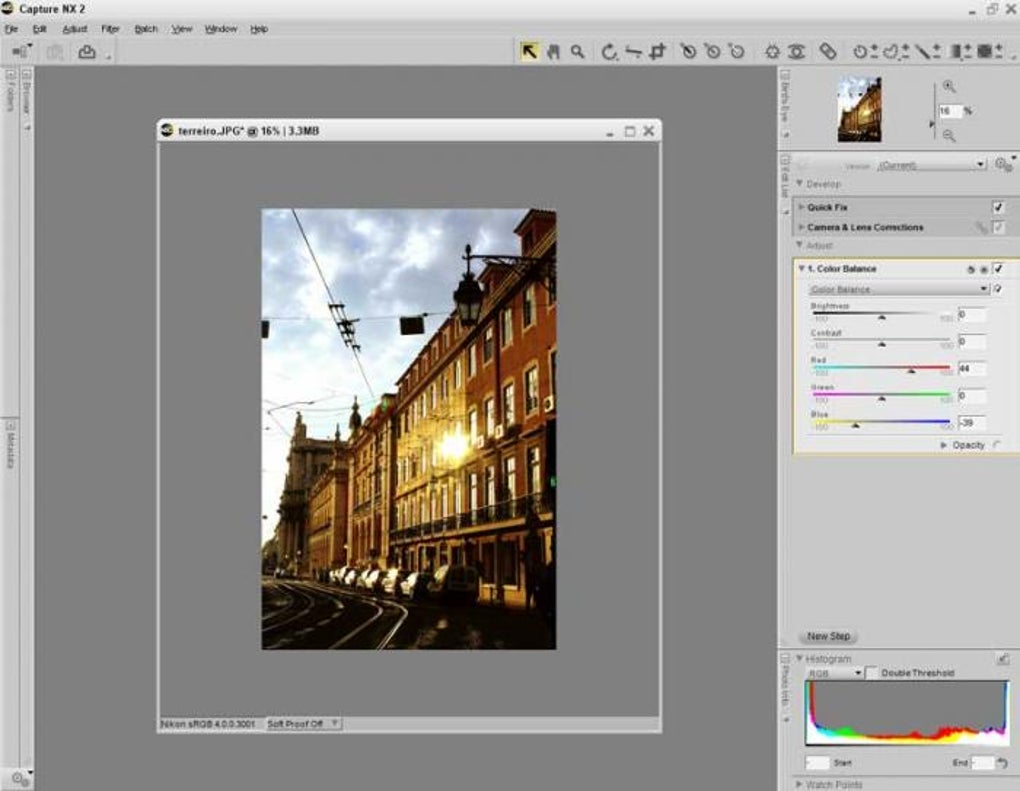This screenshot has width=1020, height=791.
Task: Click the Rotate tool in toolbar
Action: click(x=609, y=52)
